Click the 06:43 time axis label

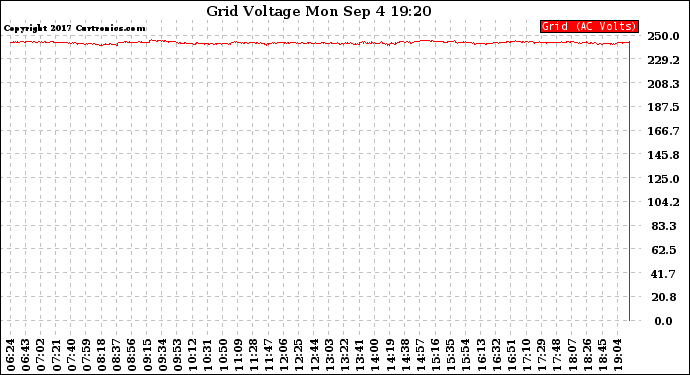(26, 355)
